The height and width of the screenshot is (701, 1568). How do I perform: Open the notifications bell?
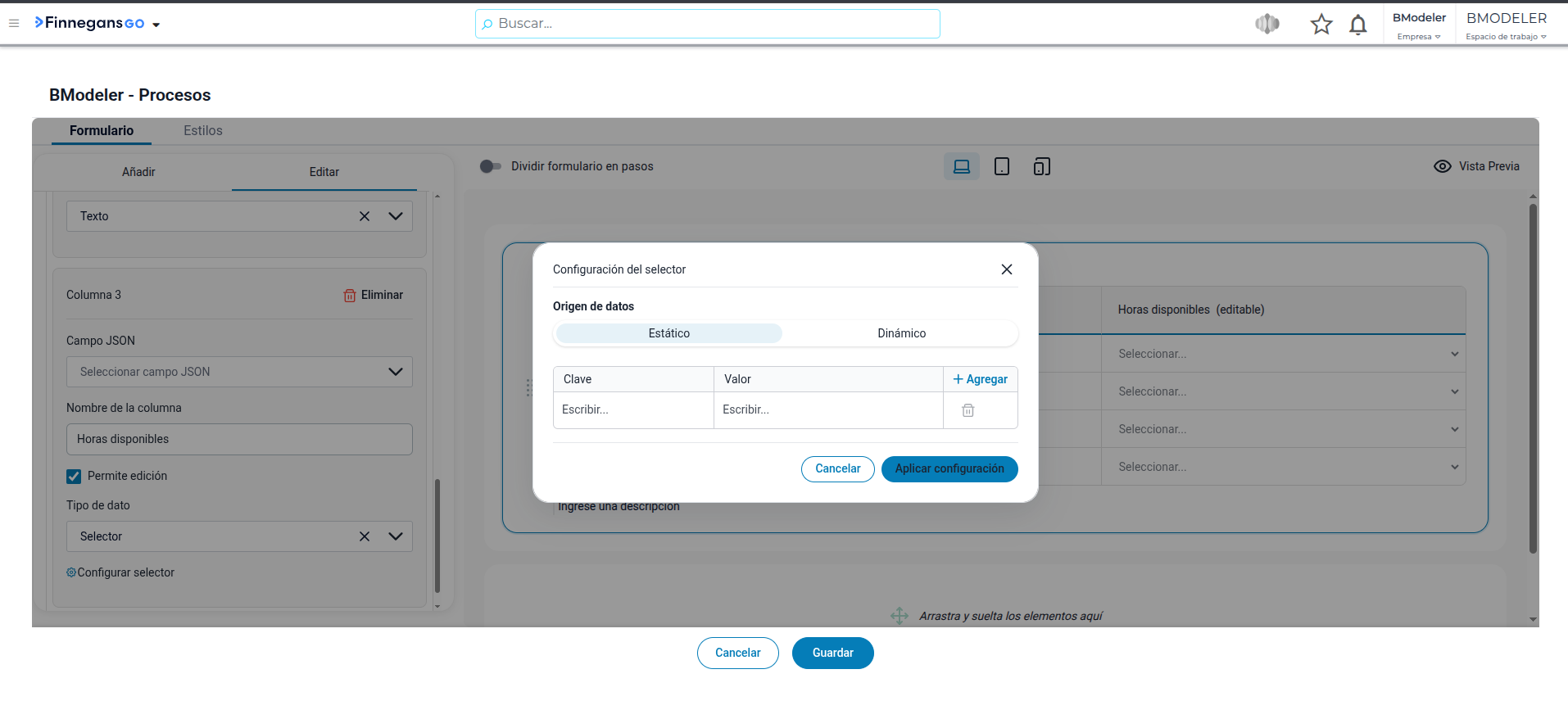(1357, 25)
